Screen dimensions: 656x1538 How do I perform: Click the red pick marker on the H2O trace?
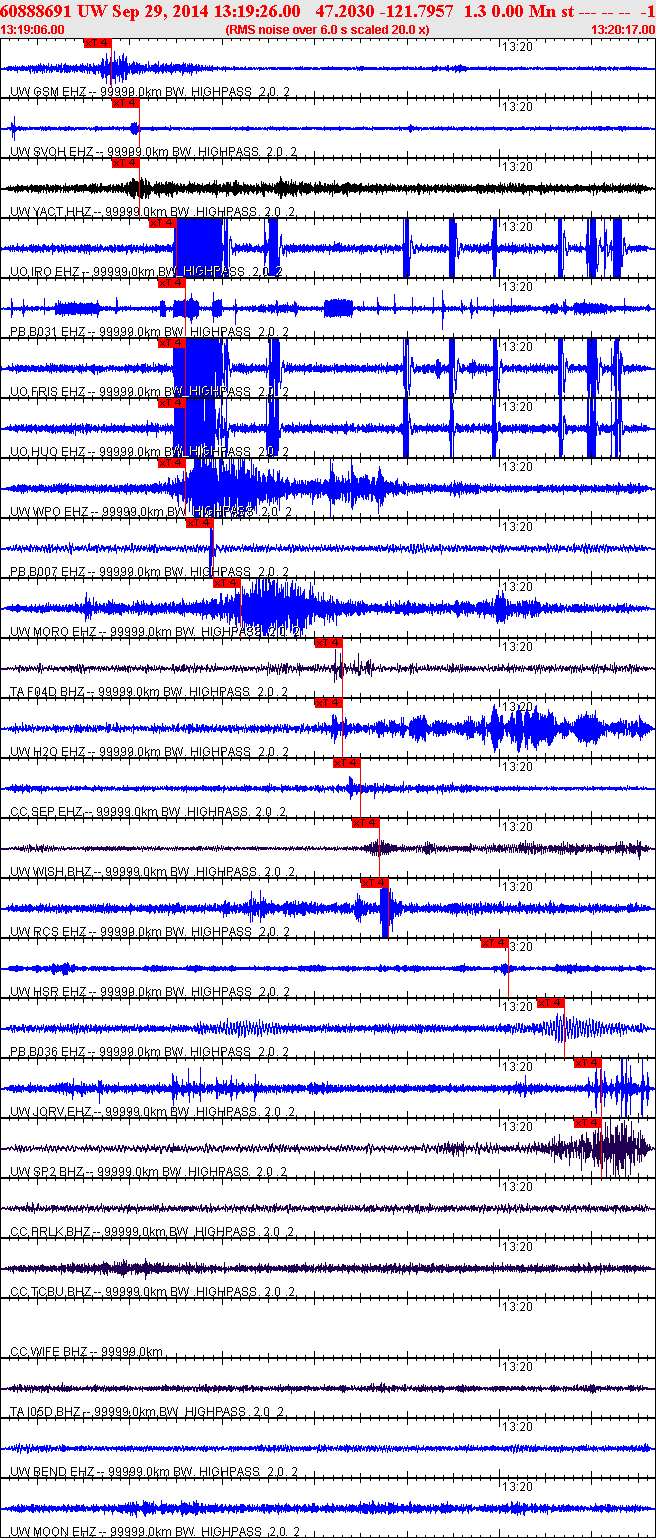(328, 703)
